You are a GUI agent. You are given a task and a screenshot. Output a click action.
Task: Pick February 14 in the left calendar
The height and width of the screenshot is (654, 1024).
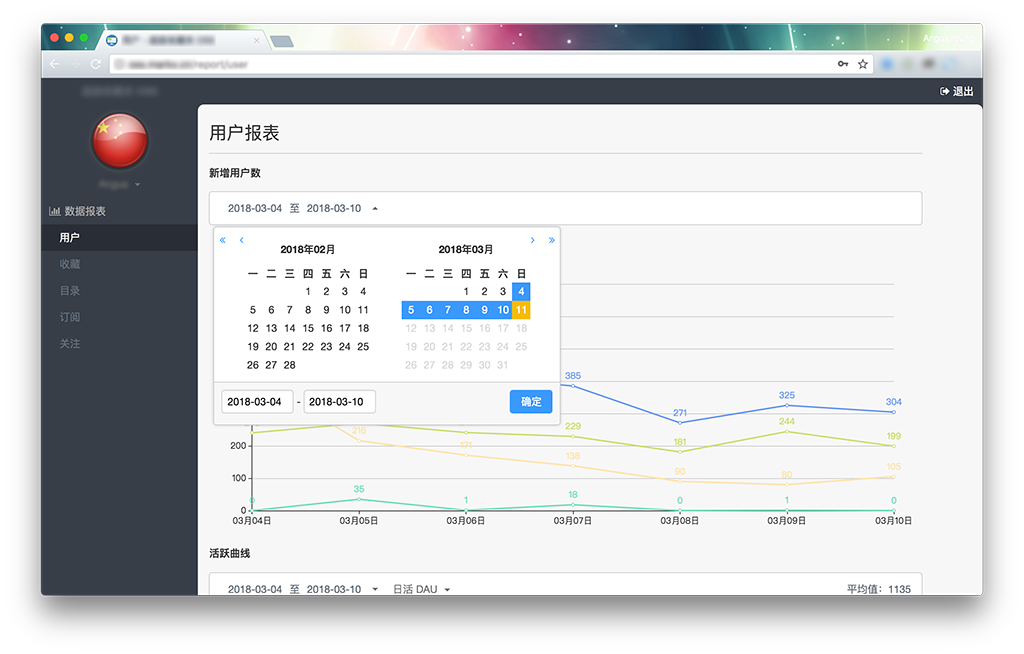coord(289,328)
